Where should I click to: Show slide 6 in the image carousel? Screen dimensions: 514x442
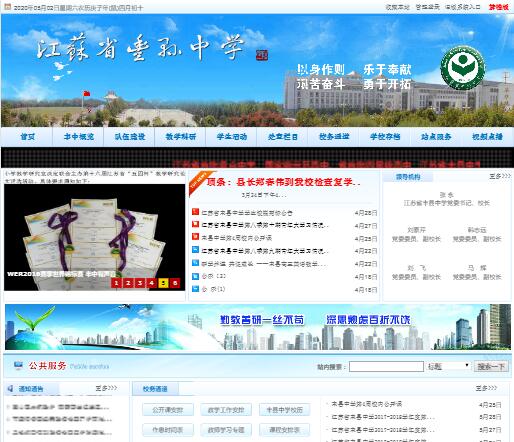point(175,283)
